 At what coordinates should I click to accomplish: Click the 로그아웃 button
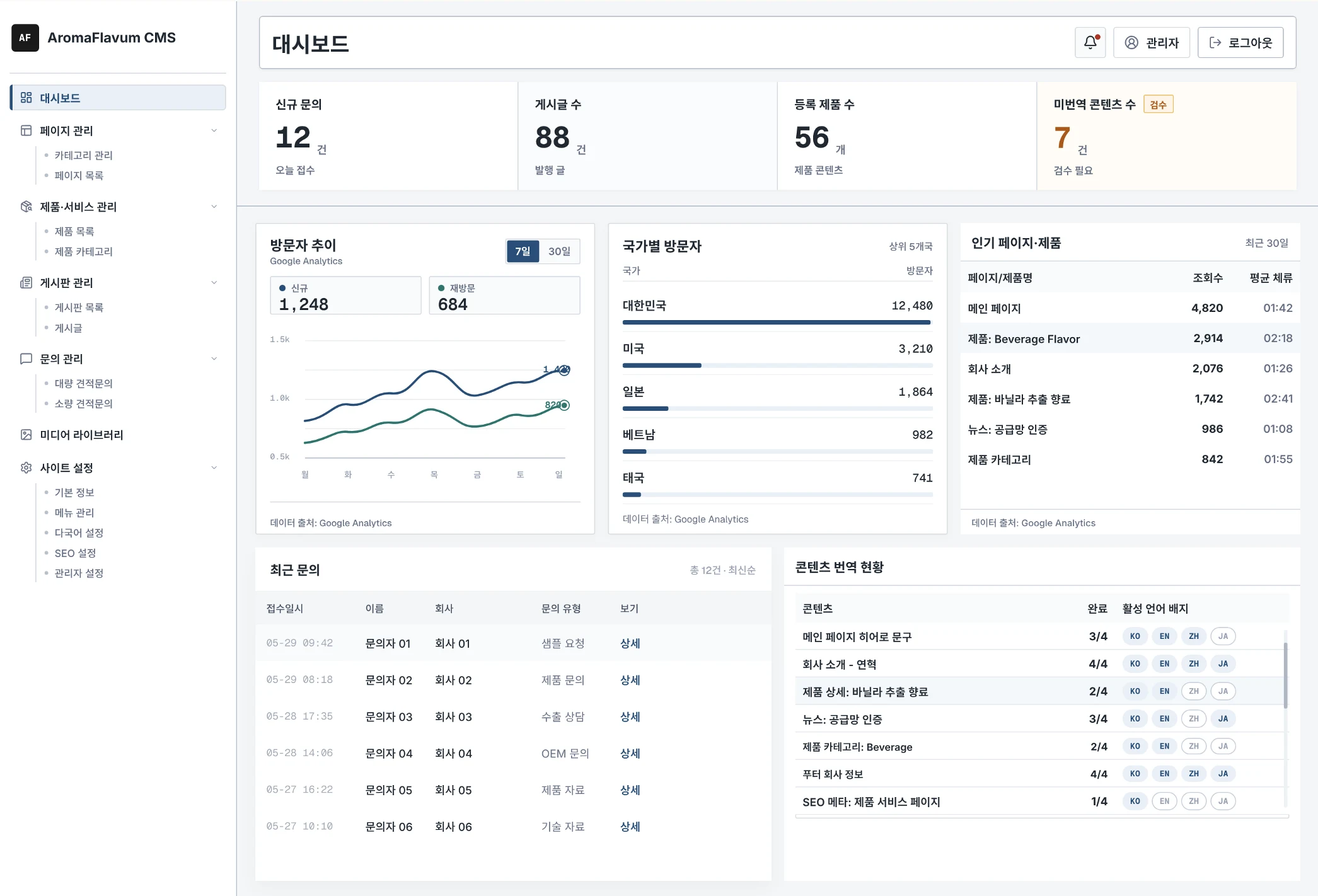(x=1240, y=42)
